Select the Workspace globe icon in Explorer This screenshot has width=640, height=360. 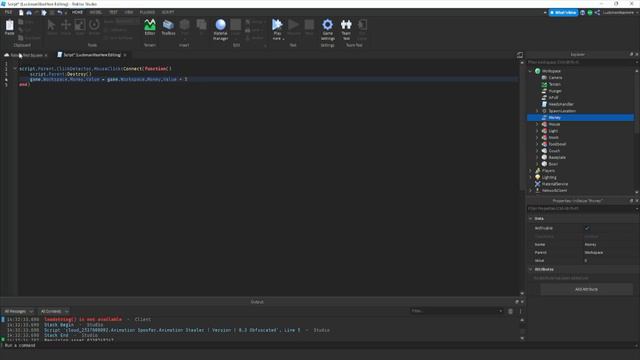point(538,71)
